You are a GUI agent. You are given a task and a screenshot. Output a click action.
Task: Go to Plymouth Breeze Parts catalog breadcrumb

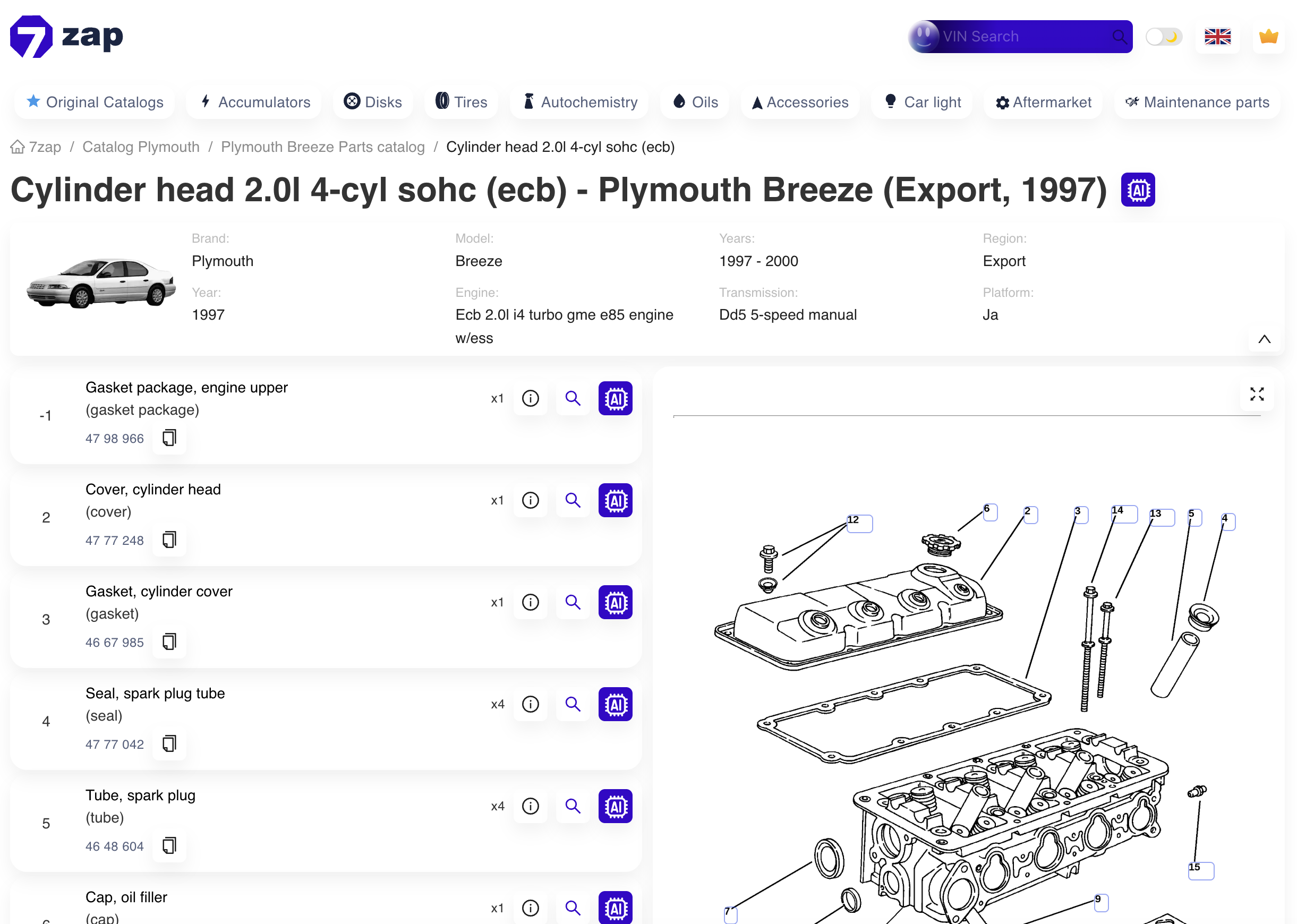click(322, 147)
